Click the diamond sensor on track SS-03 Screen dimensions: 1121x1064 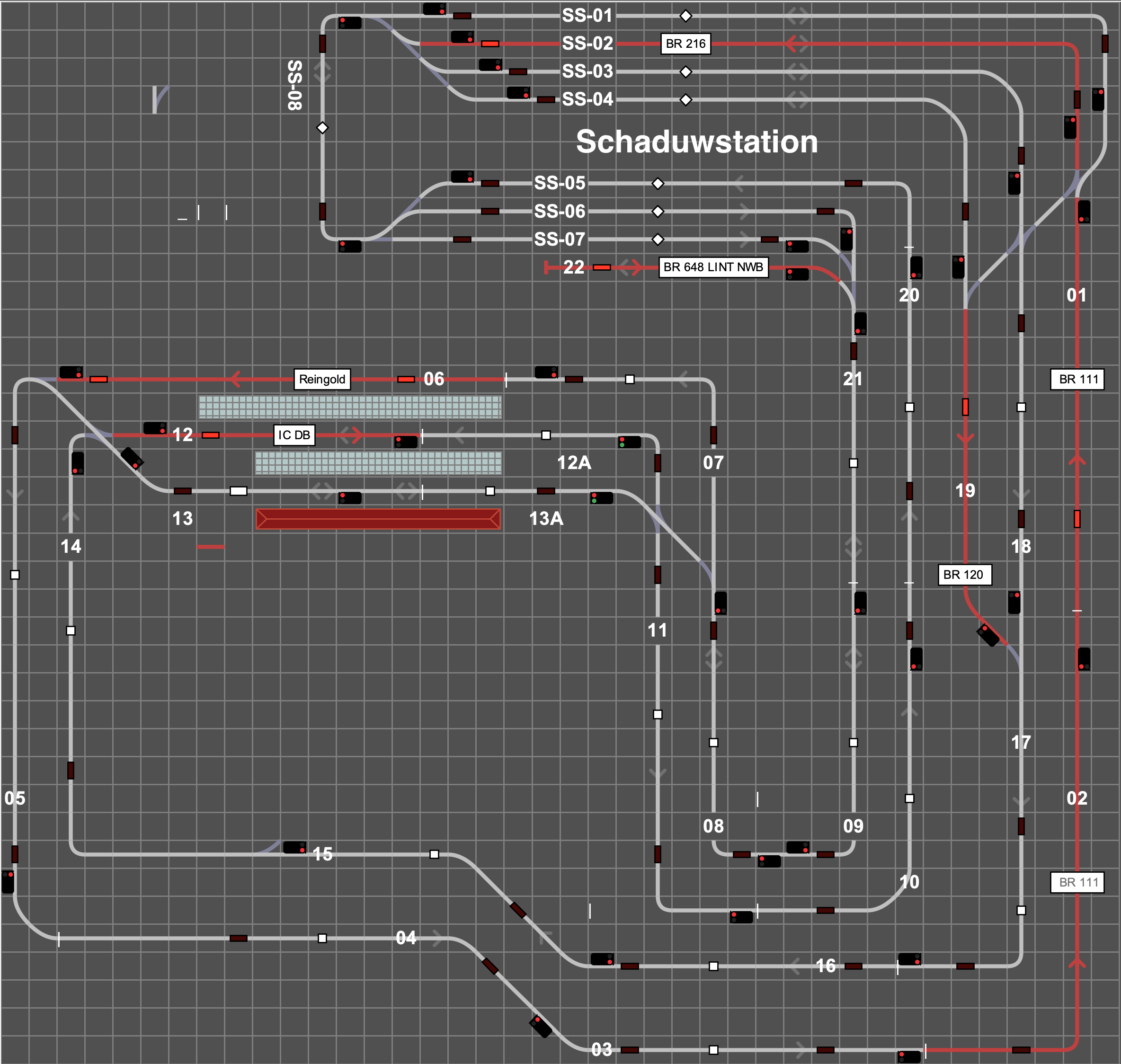coord(686,72)
